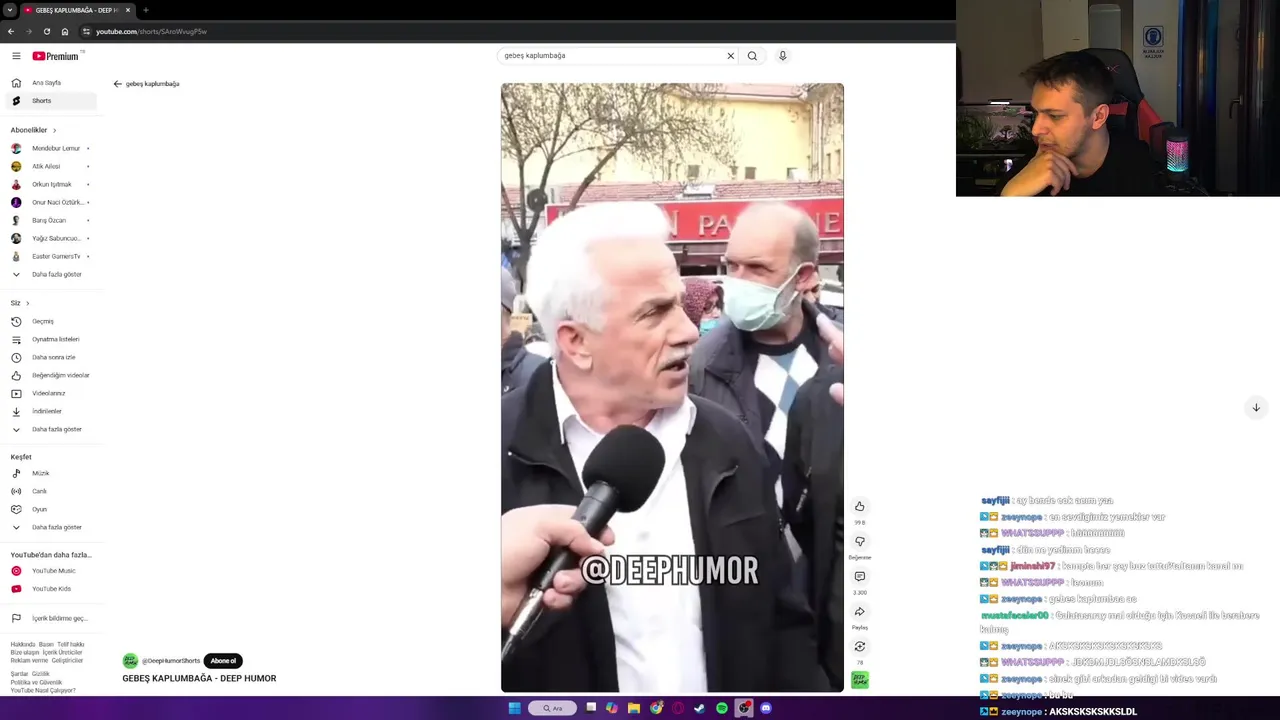Click the taskbar Ara search box

[x=553, y=708]
